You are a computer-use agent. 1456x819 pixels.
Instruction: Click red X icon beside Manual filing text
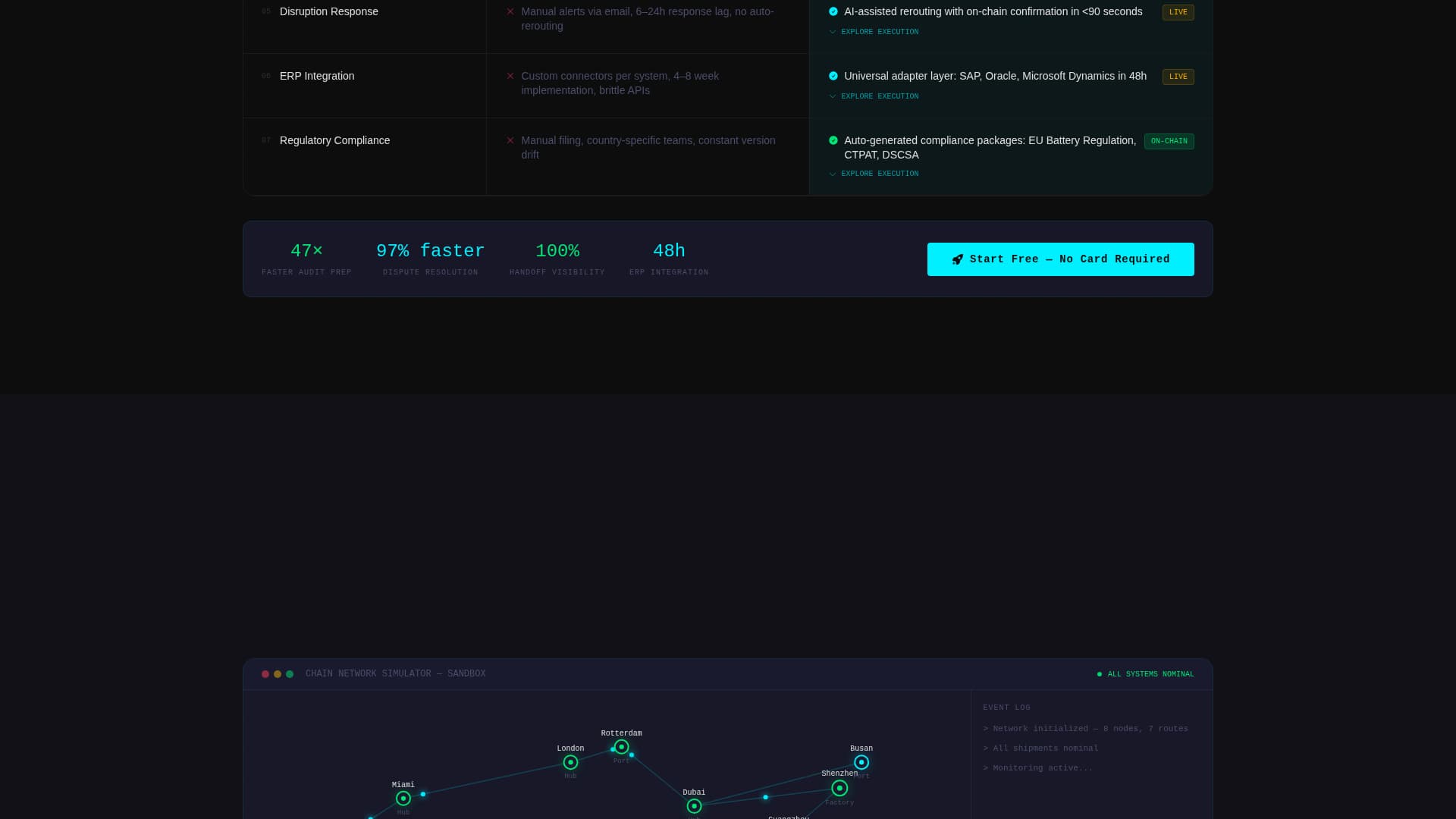[510, 140]
